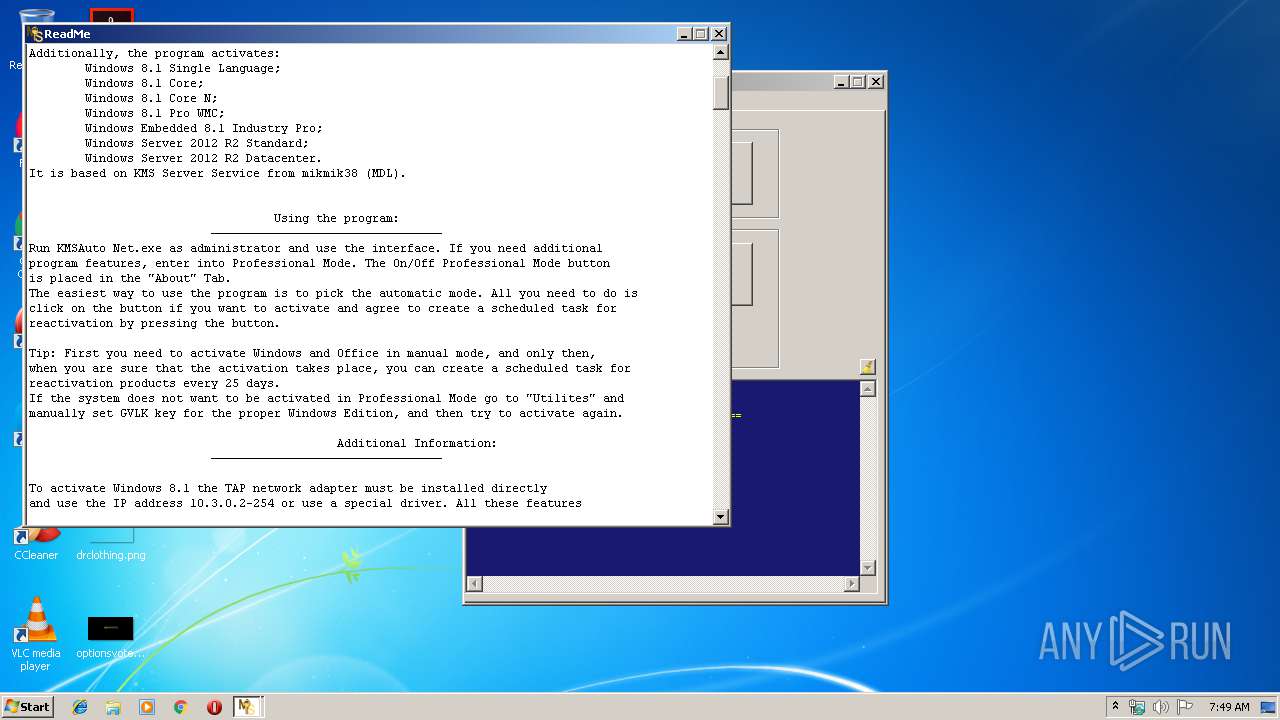
Task: Select the drclothing.png desktop file
Action: 110,546
